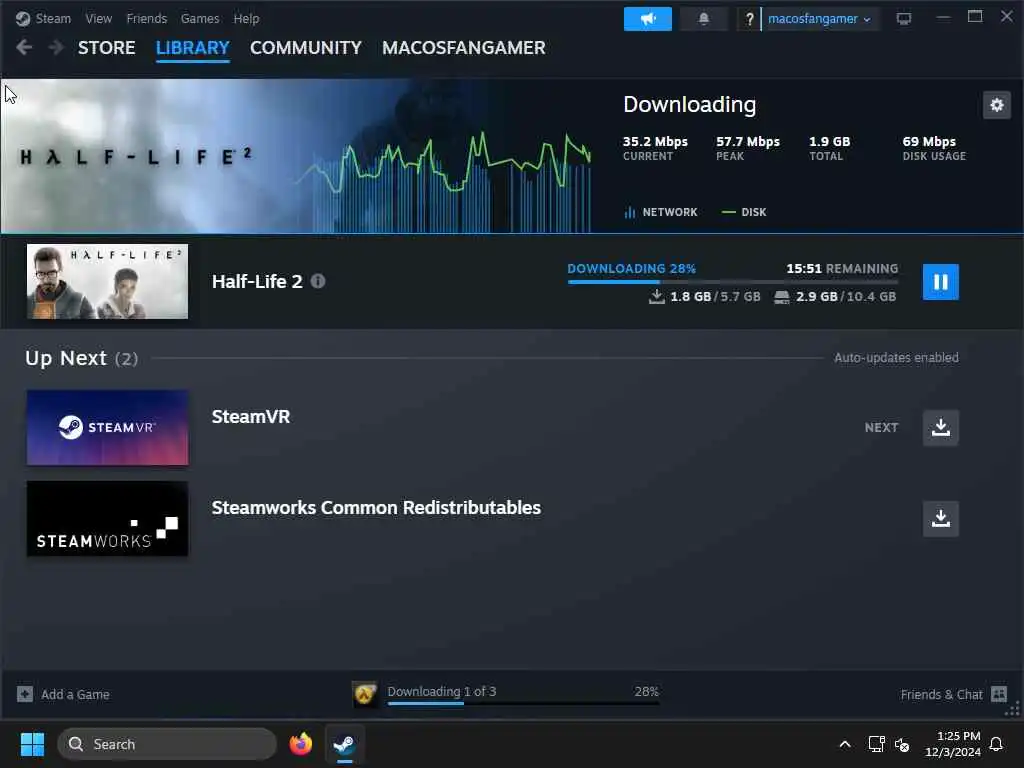Open the View menu
This screenshot has height=768, width=1024.
[99, 18]
